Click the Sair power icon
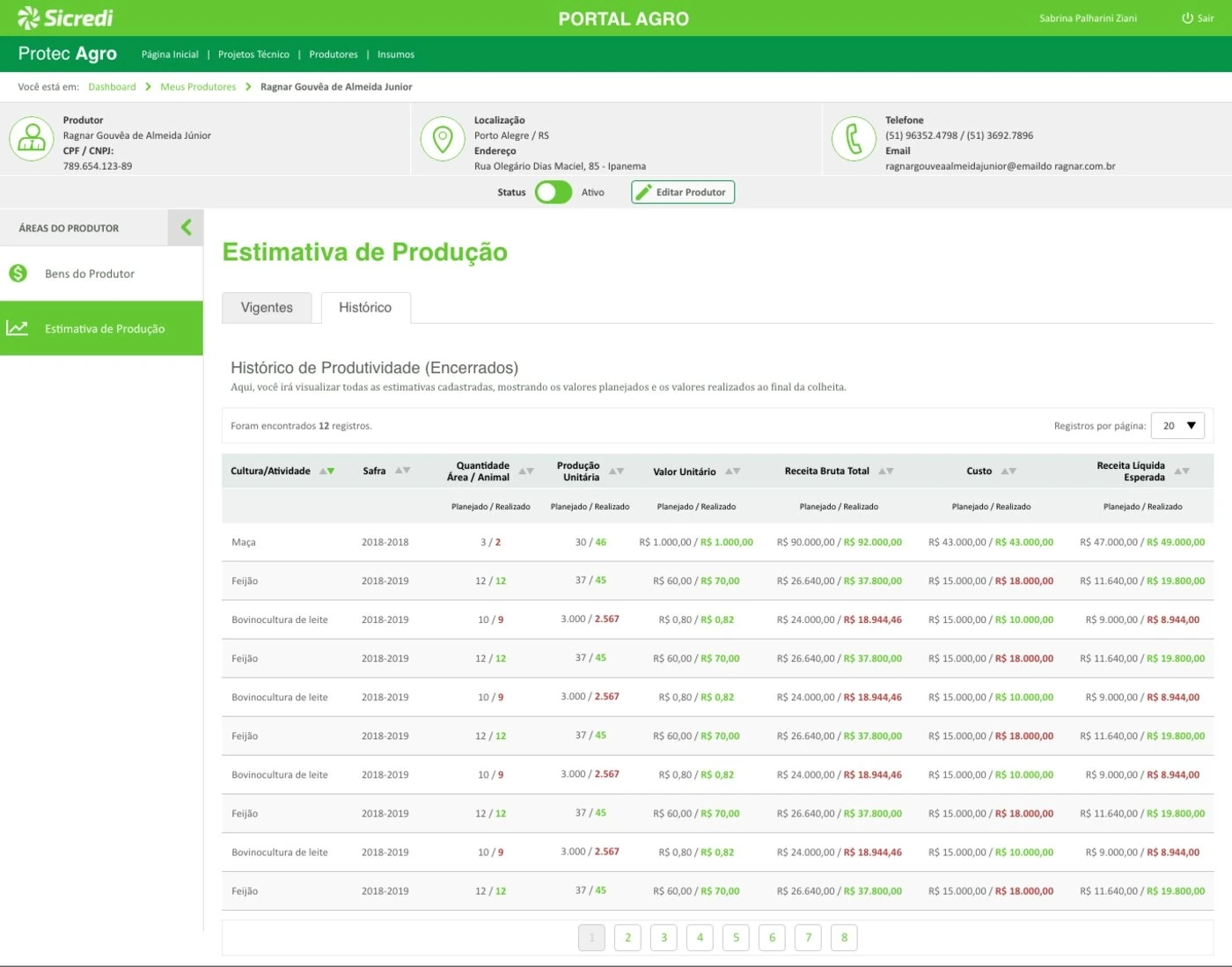Viewport: 1232px width, 967px height. [1187, 18]
